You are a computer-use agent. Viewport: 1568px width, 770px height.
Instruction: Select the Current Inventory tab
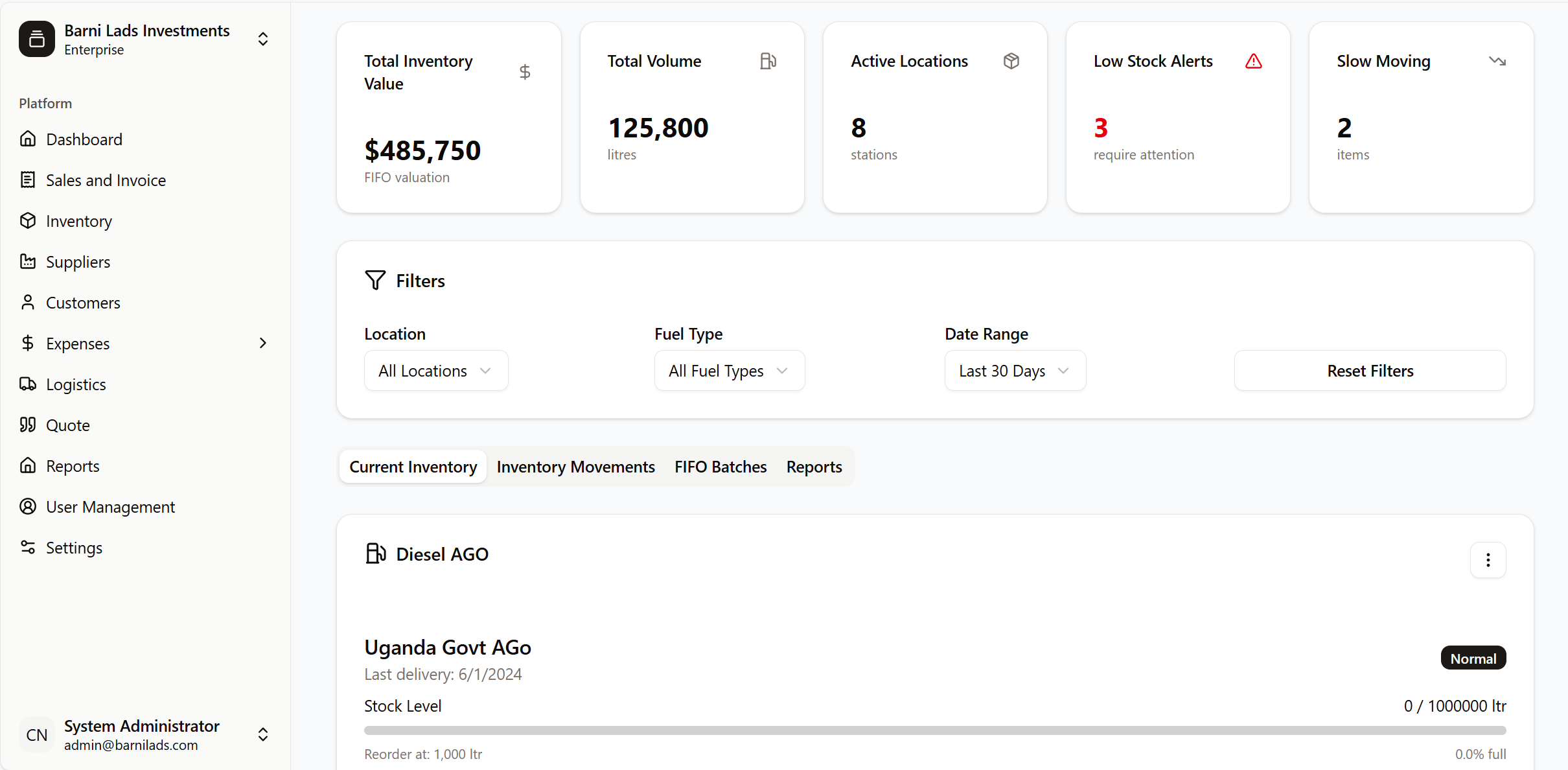(413, 467)
